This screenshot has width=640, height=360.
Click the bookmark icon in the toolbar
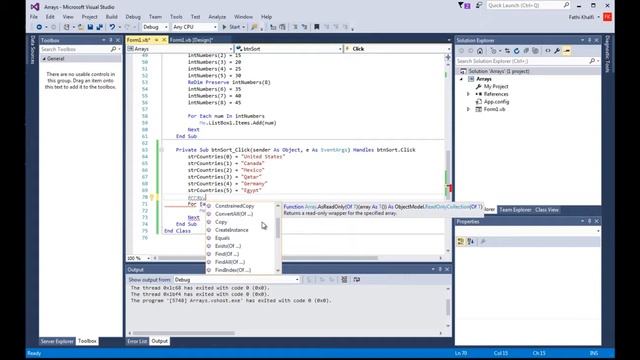coord(316,27)
